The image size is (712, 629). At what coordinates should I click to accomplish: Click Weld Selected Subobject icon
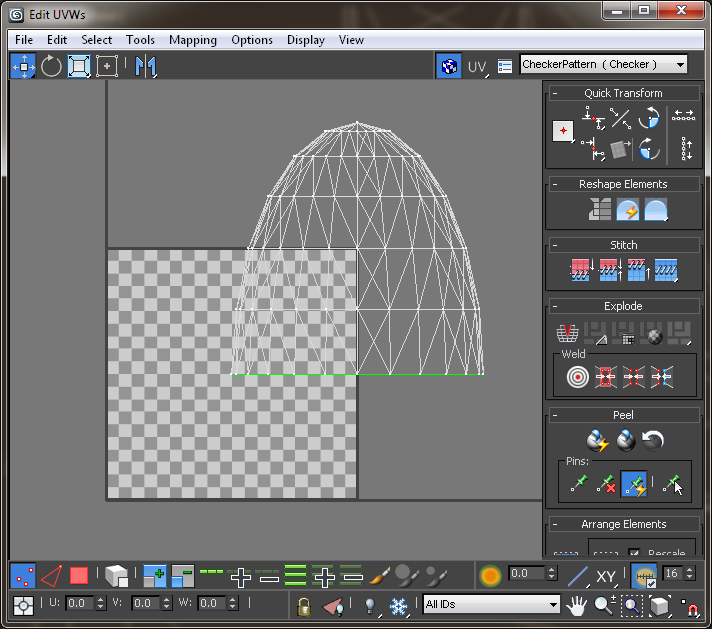click(605, 377)
